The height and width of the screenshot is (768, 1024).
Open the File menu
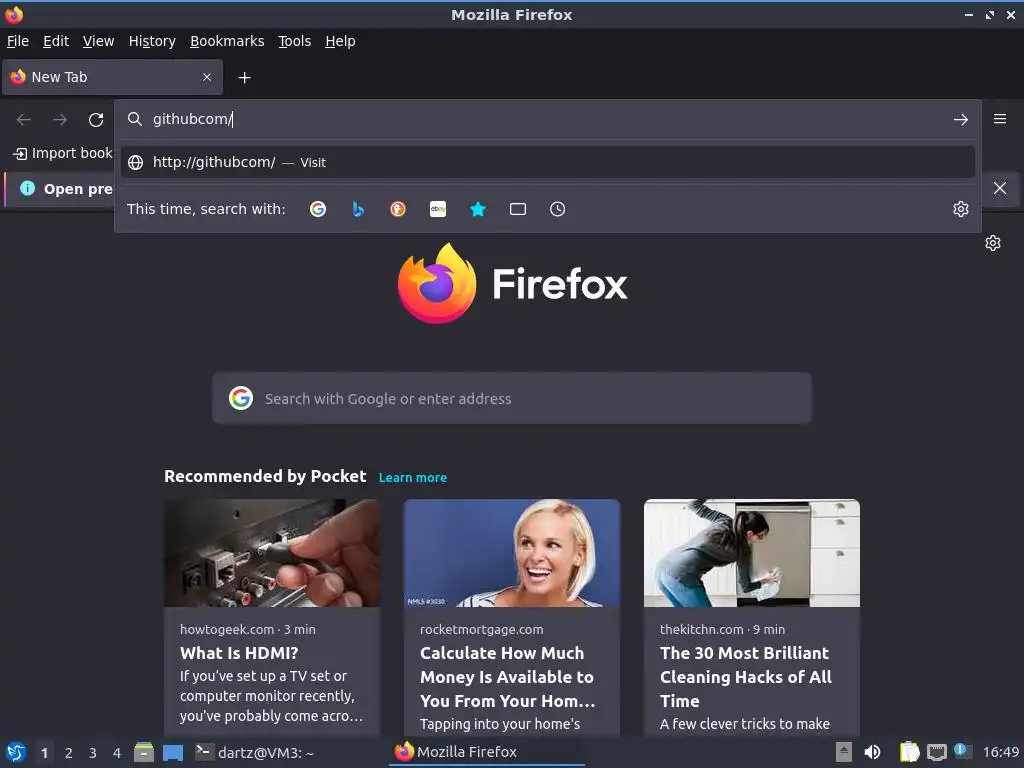[x=18, y=41]
